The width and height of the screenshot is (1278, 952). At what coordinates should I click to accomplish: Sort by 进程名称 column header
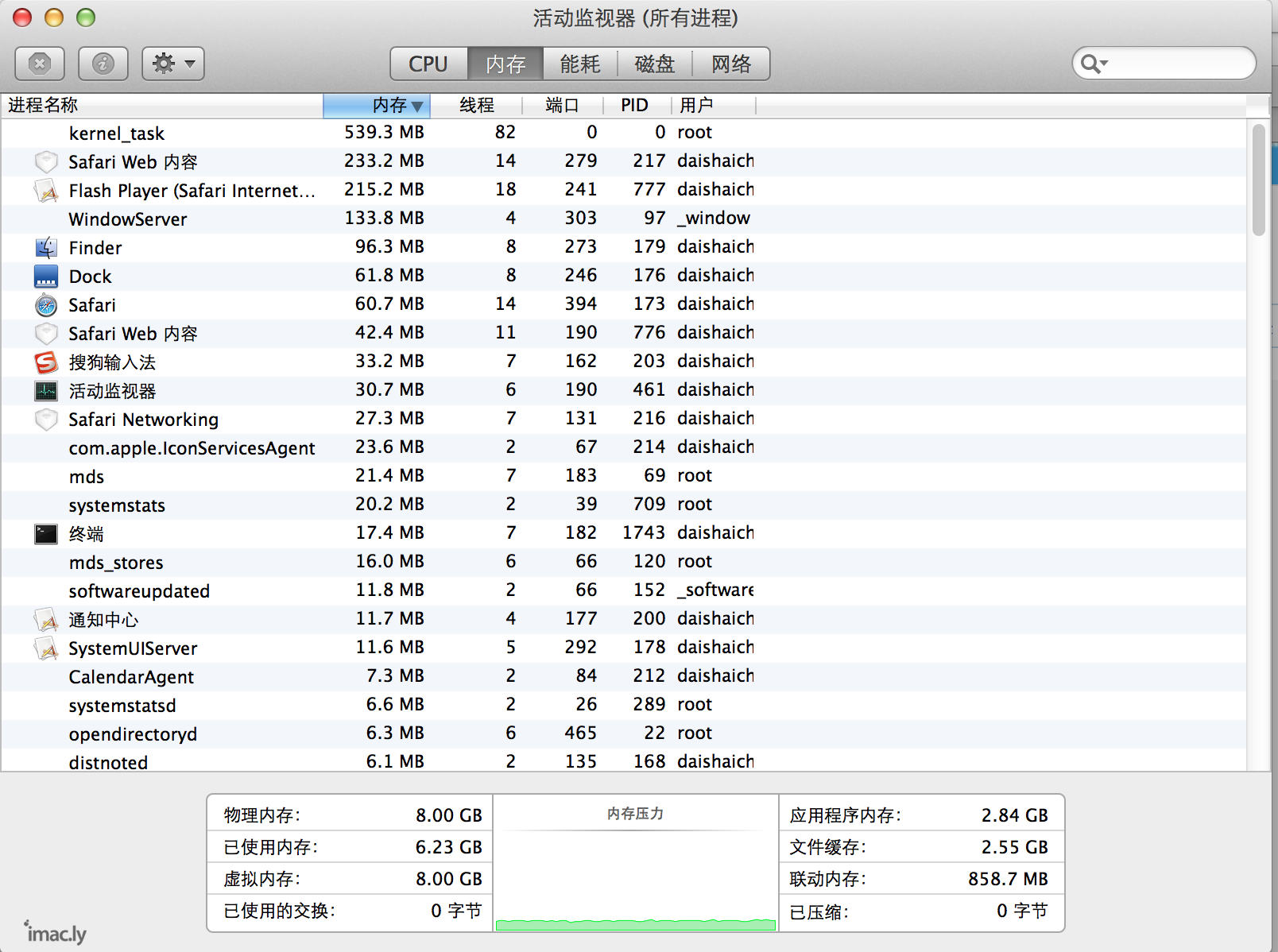click(162, 106)
